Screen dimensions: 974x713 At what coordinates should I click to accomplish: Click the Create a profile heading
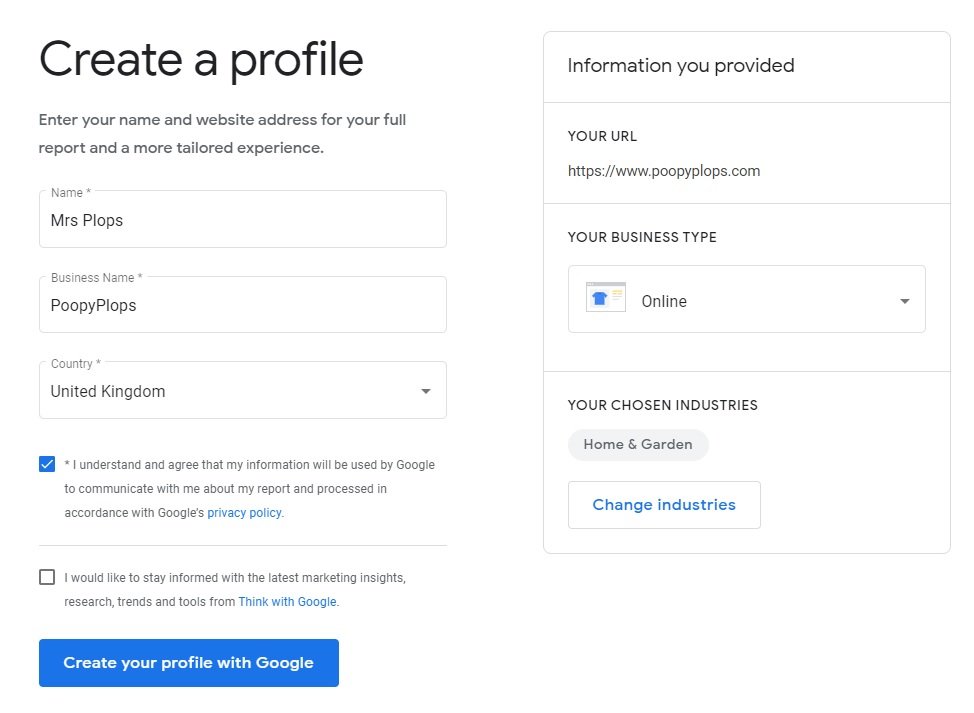tap(201, 58)
